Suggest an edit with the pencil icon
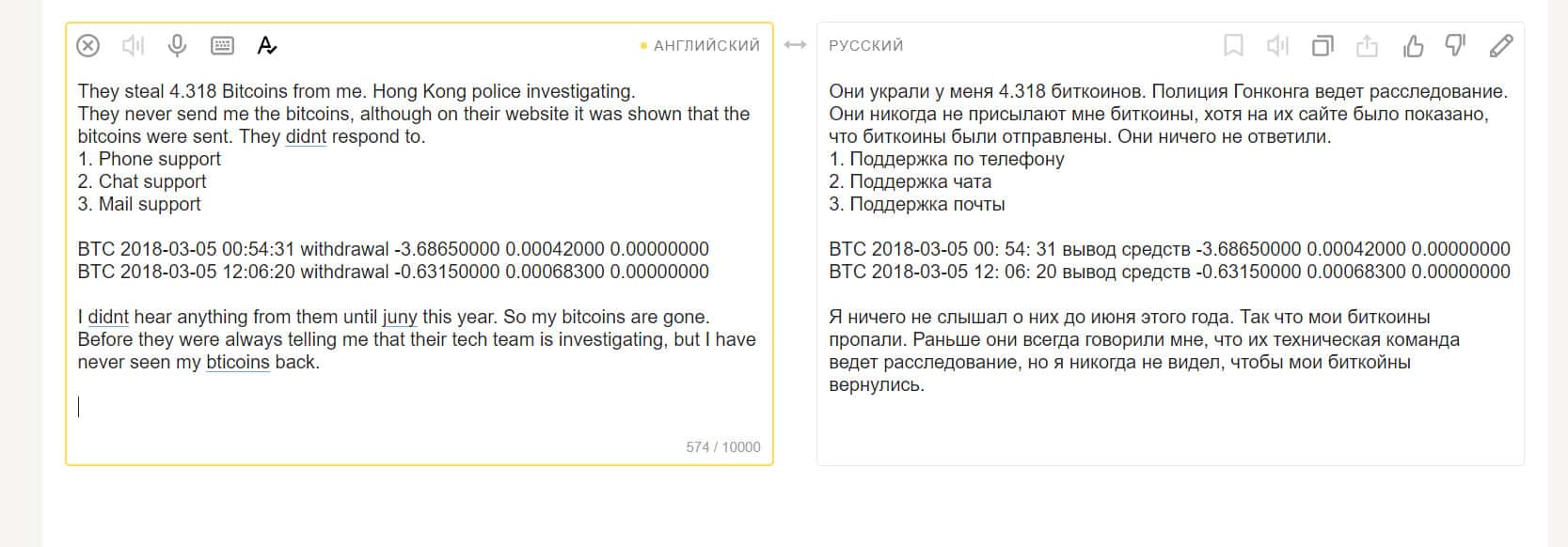This screenshot has width=1568, height=547. click(x=1501, y=45)
